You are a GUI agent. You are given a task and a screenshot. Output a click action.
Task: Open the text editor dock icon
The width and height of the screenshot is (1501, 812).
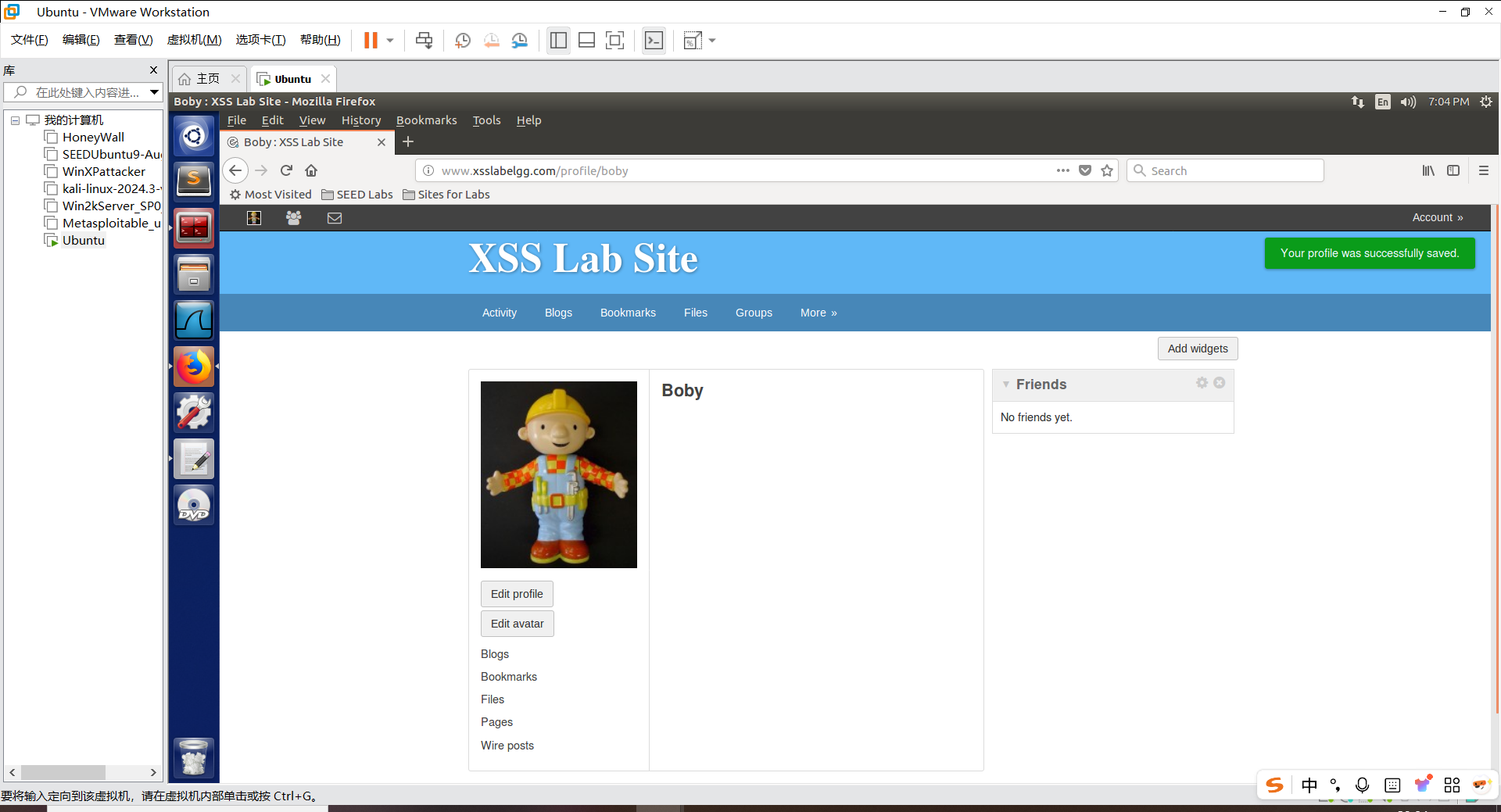(x=194, y=458)
